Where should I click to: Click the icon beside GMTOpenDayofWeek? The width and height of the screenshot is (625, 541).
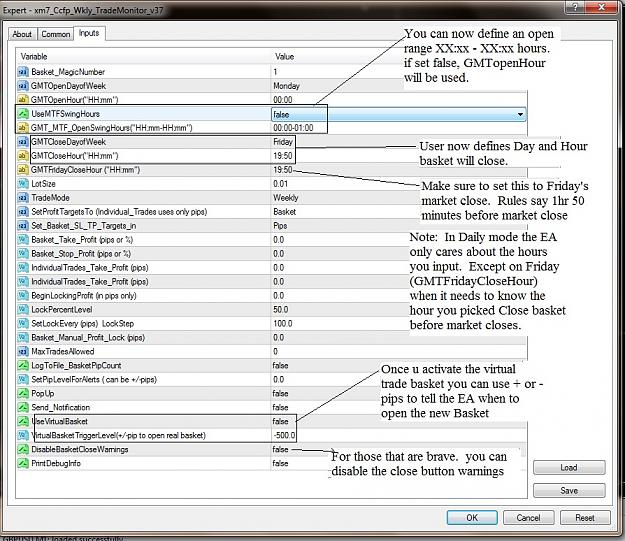[23, 86]
